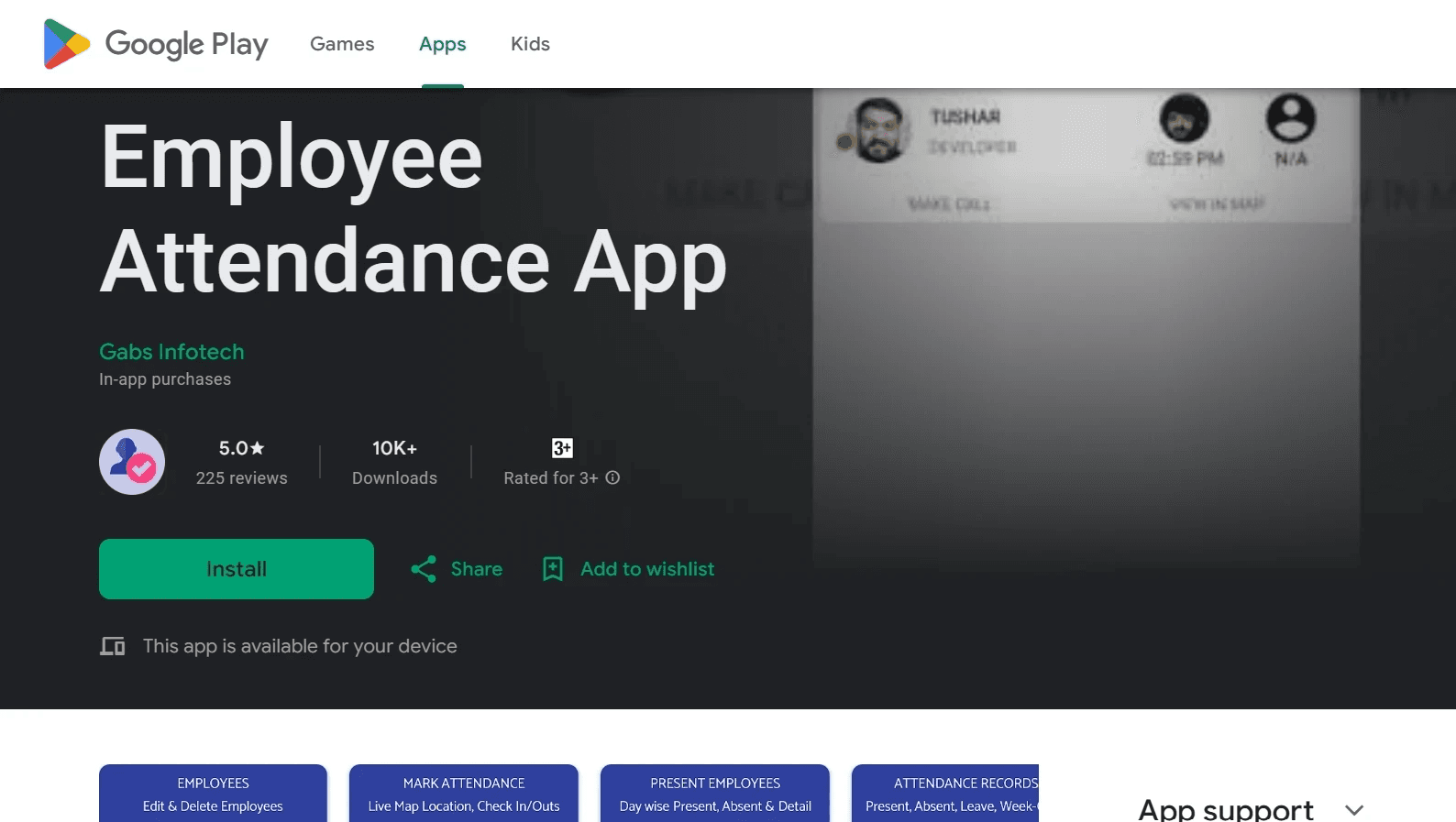Switch to the Kids tab

click(530, 44)
